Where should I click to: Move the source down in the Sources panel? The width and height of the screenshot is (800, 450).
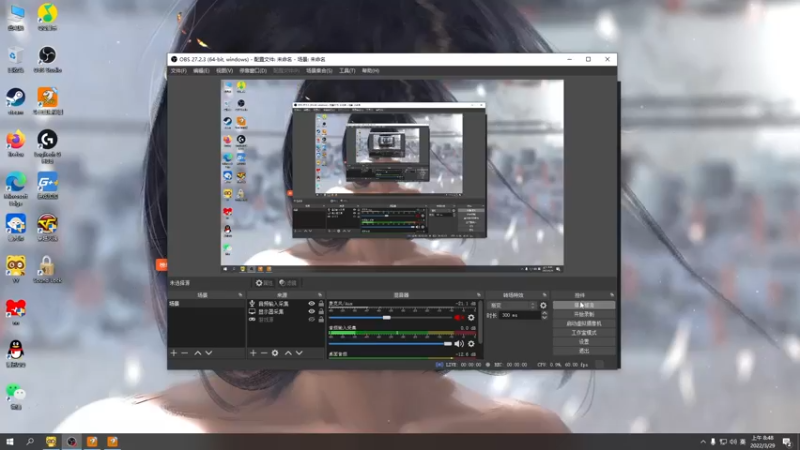click(x=299, y=353)
